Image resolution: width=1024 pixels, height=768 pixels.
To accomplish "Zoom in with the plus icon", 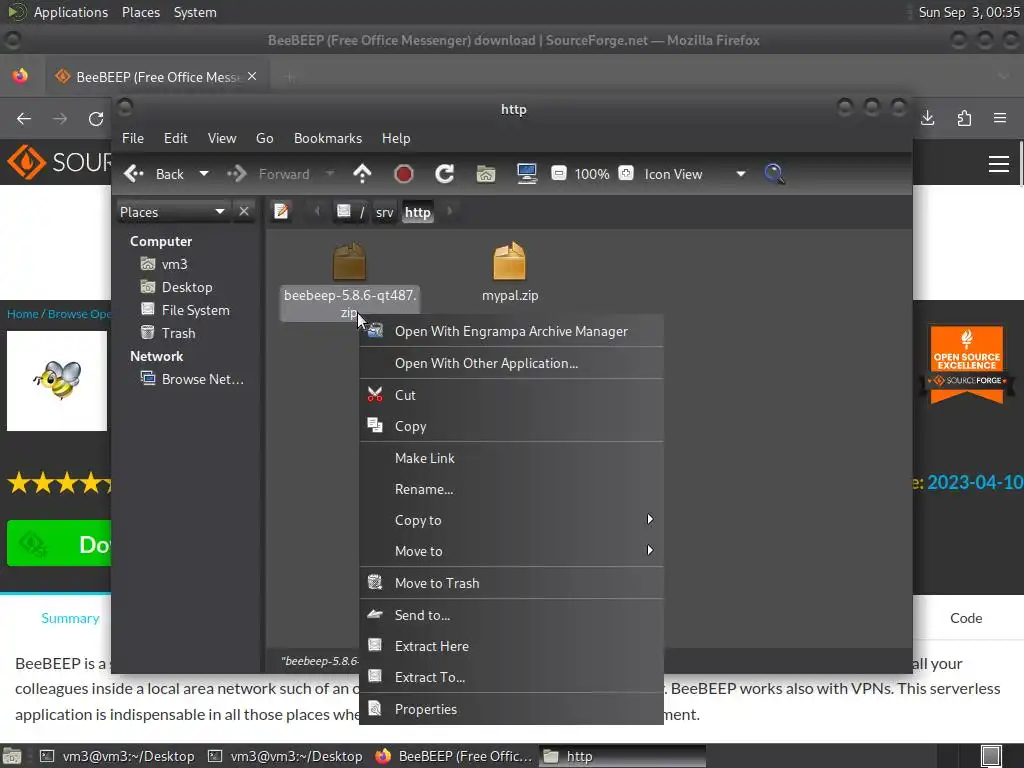I will point(626,174).
